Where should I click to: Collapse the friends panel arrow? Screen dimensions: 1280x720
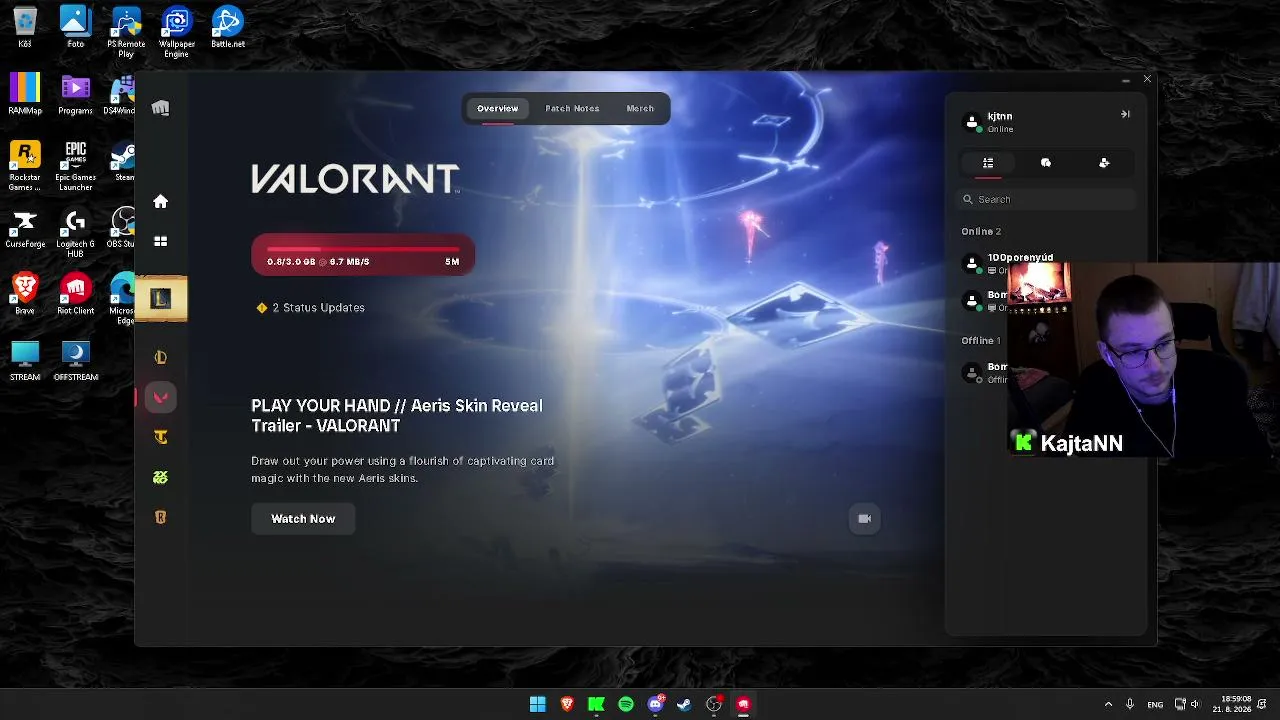(1125, 114)
